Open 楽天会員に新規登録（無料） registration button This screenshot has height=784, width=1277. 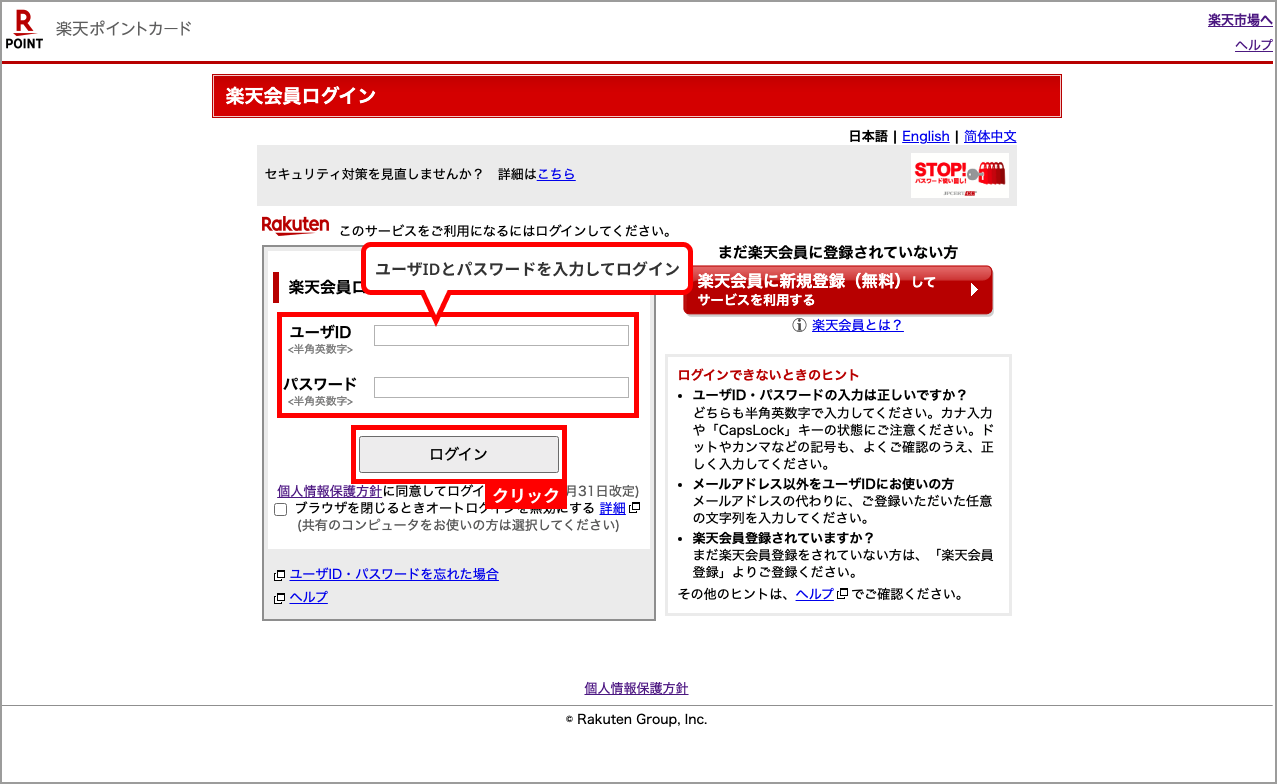pyautogui.click(x=838, y=290)
